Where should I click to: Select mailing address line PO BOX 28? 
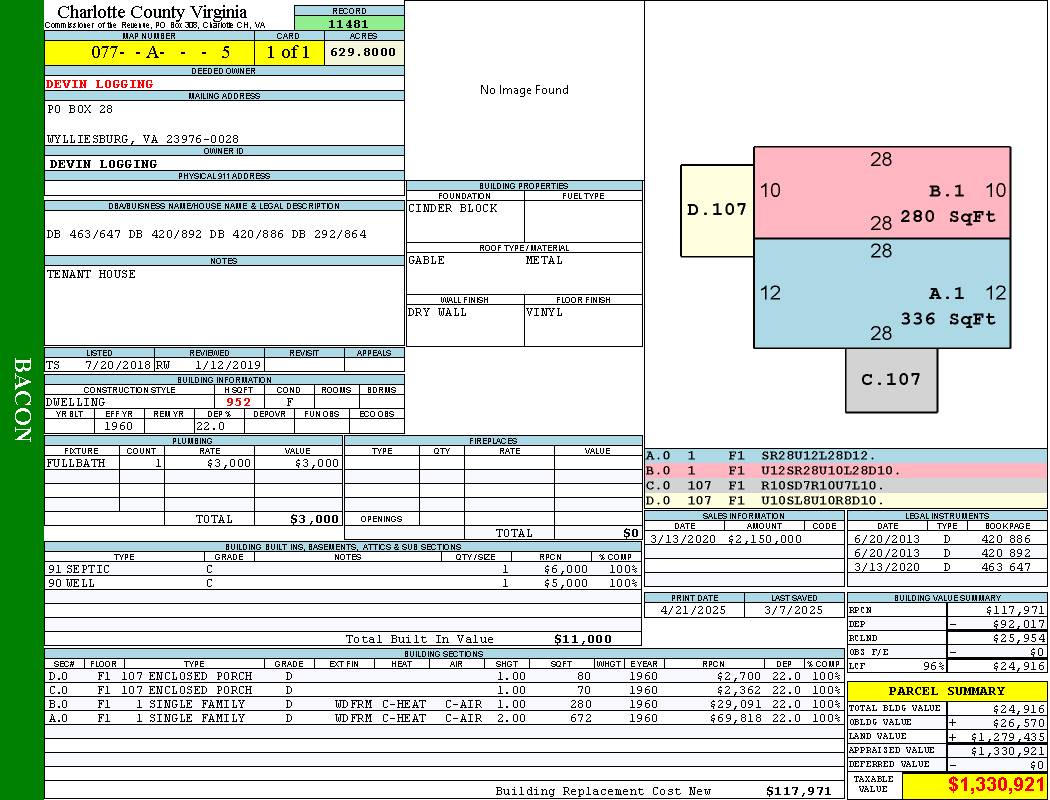coord(80,109)
